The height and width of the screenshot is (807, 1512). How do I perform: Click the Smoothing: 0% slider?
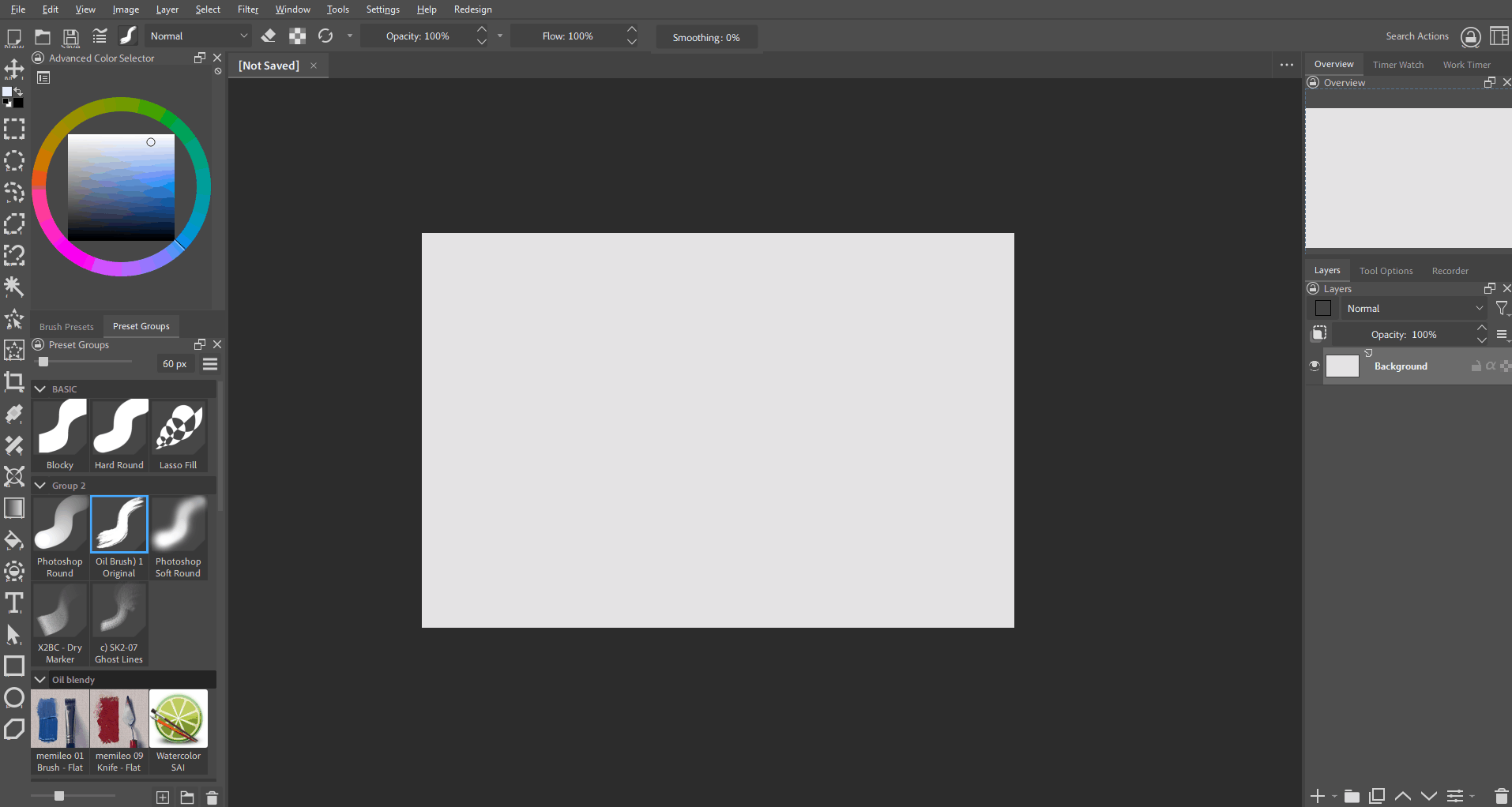click(705, 37)
